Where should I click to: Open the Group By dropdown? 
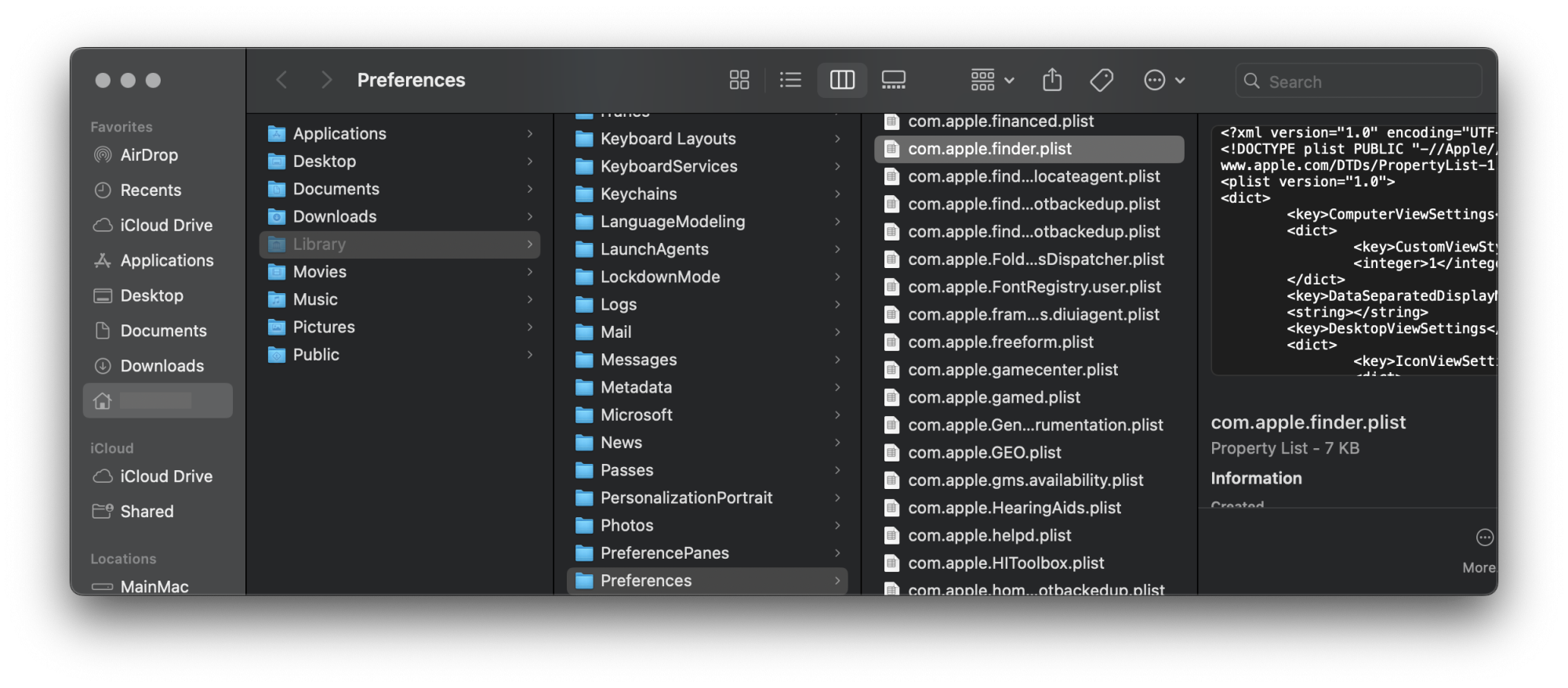(x=993, y=80)
